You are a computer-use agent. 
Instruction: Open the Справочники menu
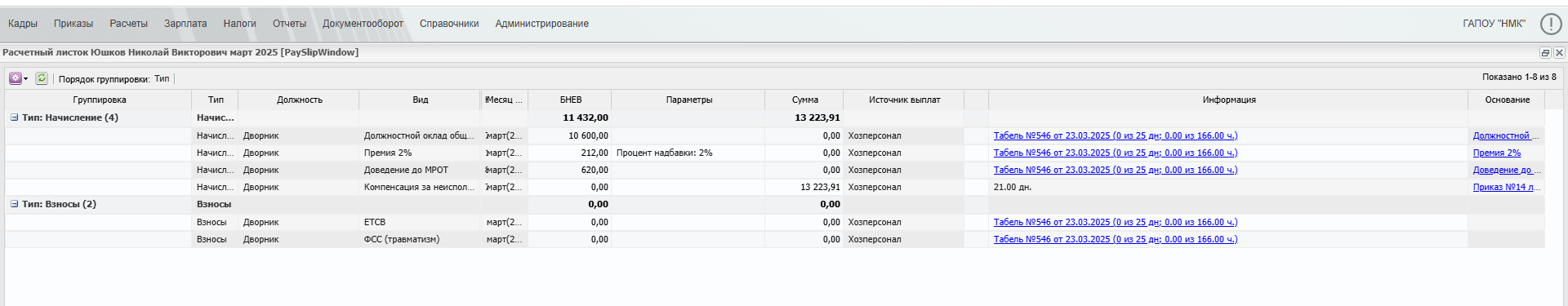[x=449, y=24]
